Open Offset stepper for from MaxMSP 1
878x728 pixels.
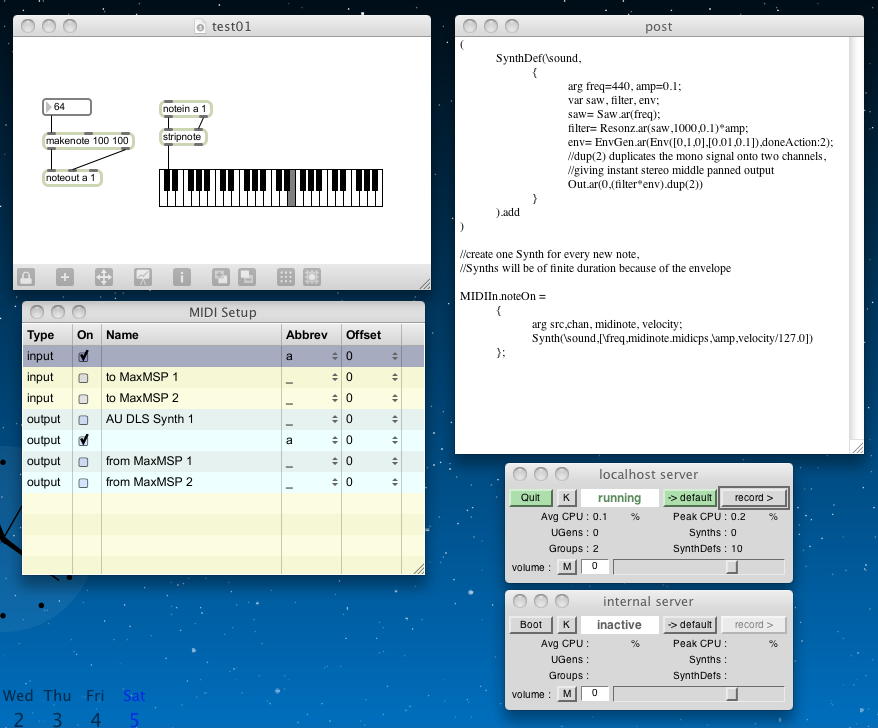point(395,461)
